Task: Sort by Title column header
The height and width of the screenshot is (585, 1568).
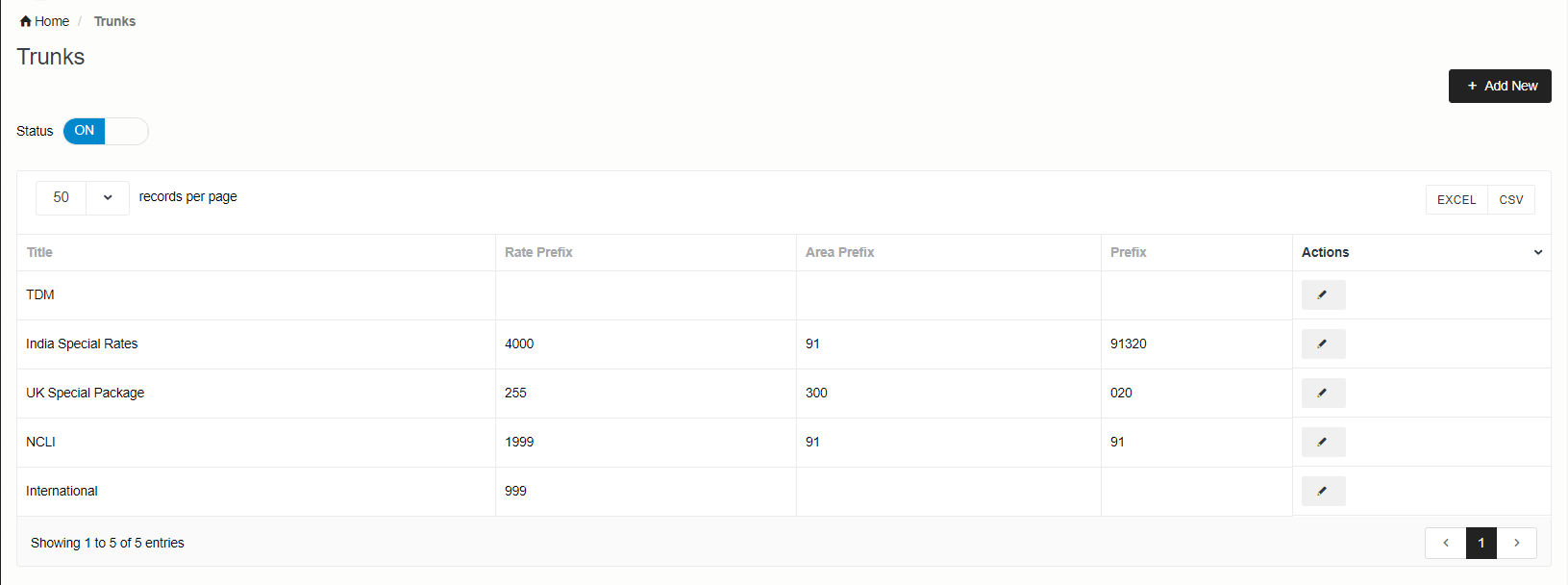Action: click(x=39, y=253)
